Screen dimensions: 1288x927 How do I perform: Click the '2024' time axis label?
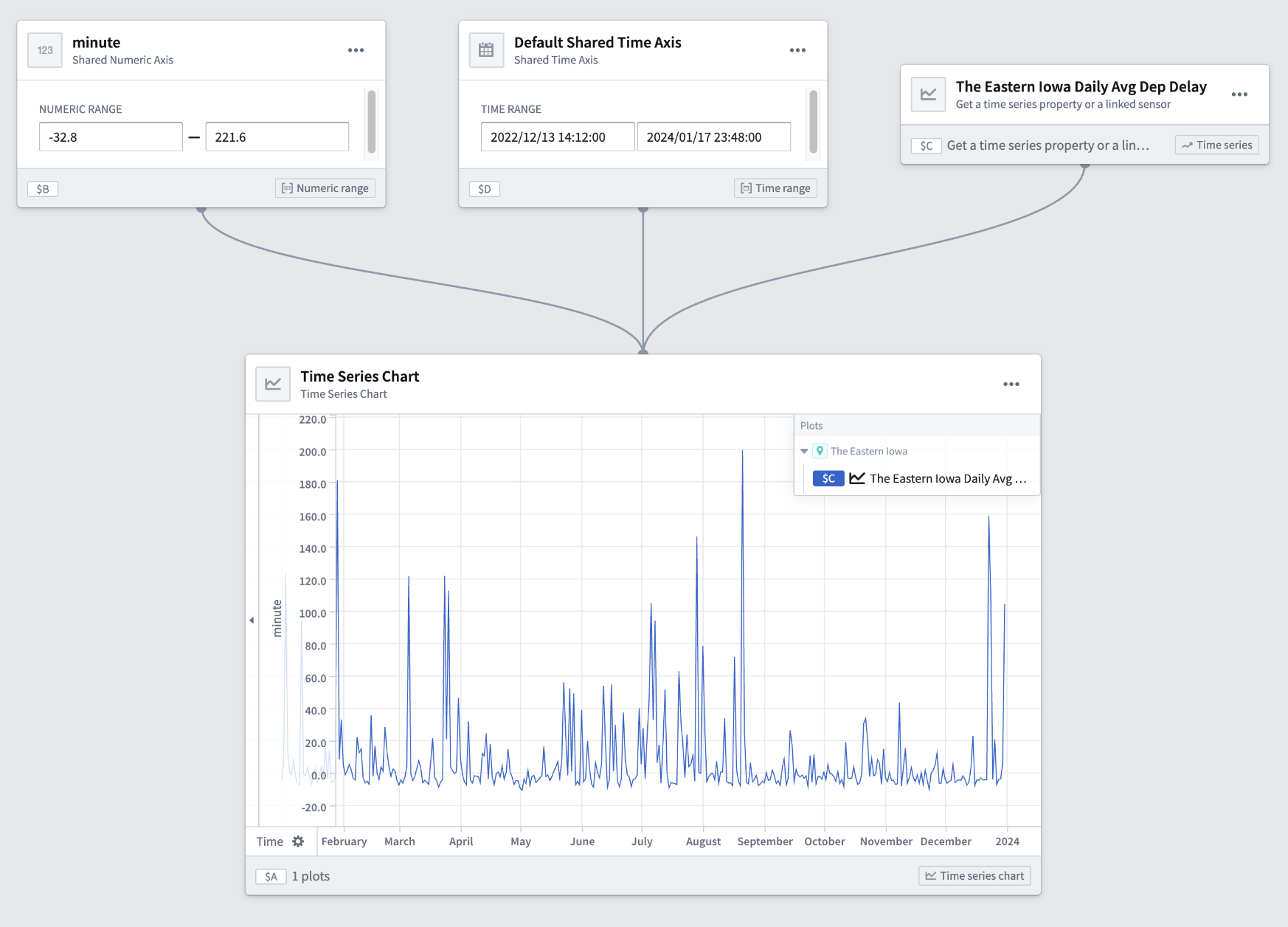pyautogui.click(x=1008, y=841)
